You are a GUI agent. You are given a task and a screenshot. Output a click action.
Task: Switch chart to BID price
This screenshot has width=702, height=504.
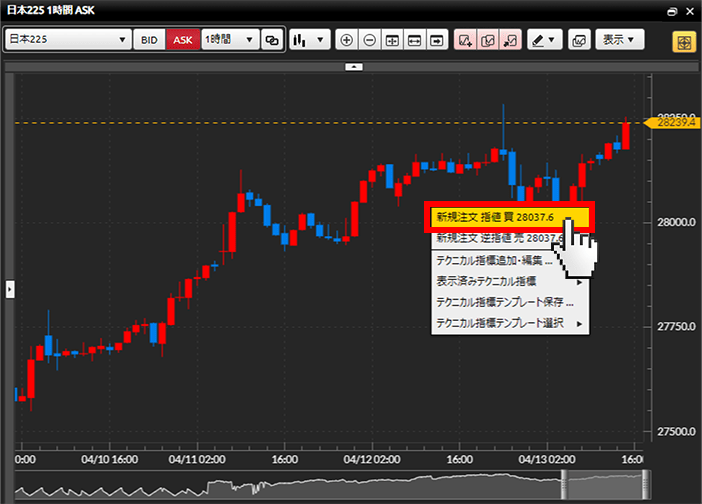point(149,39)
